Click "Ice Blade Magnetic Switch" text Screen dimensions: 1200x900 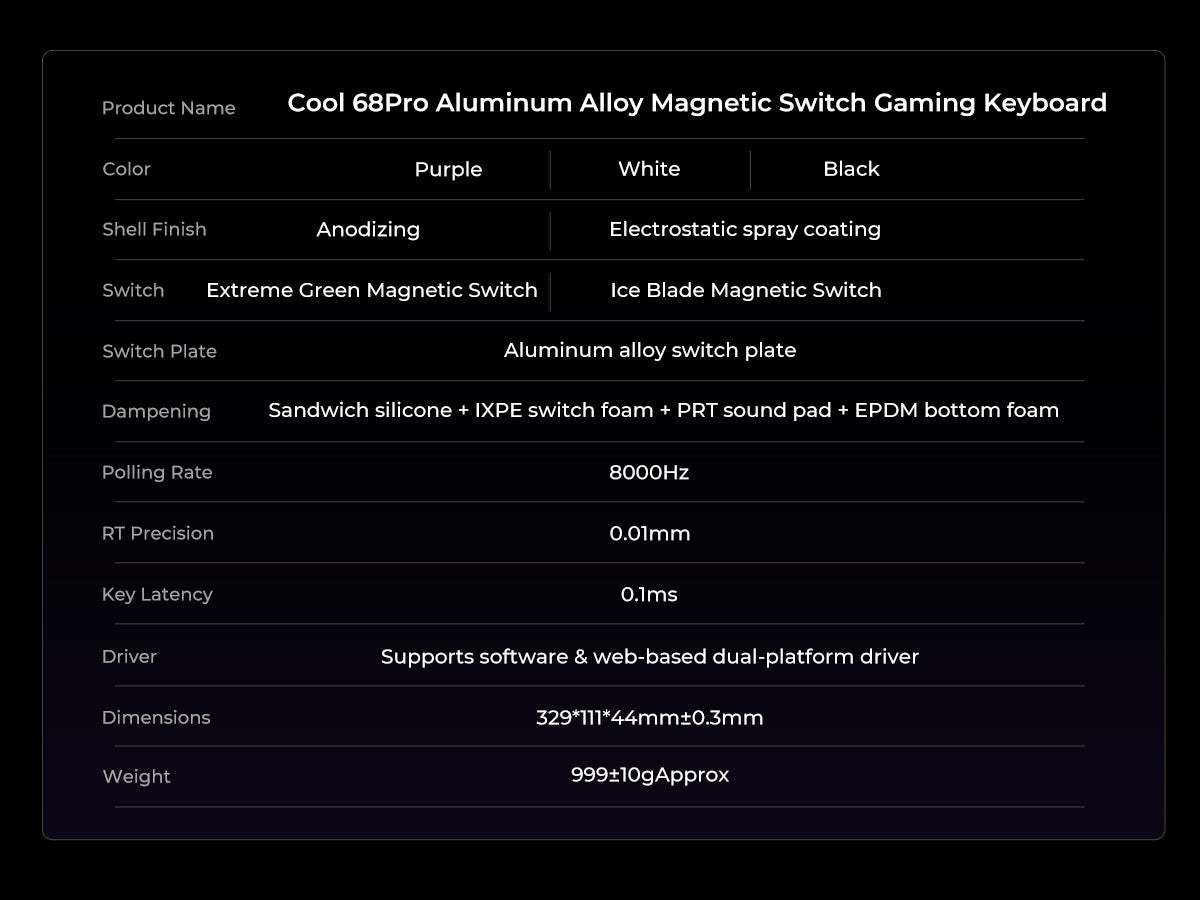[x=746, y=291]
